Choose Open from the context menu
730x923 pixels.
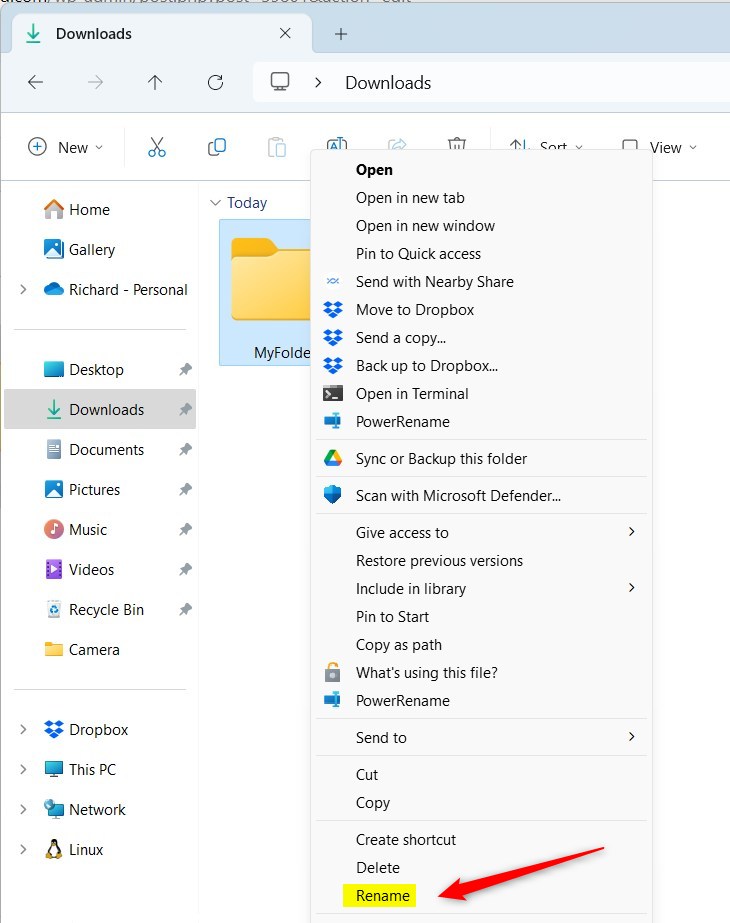click(374, 170)
